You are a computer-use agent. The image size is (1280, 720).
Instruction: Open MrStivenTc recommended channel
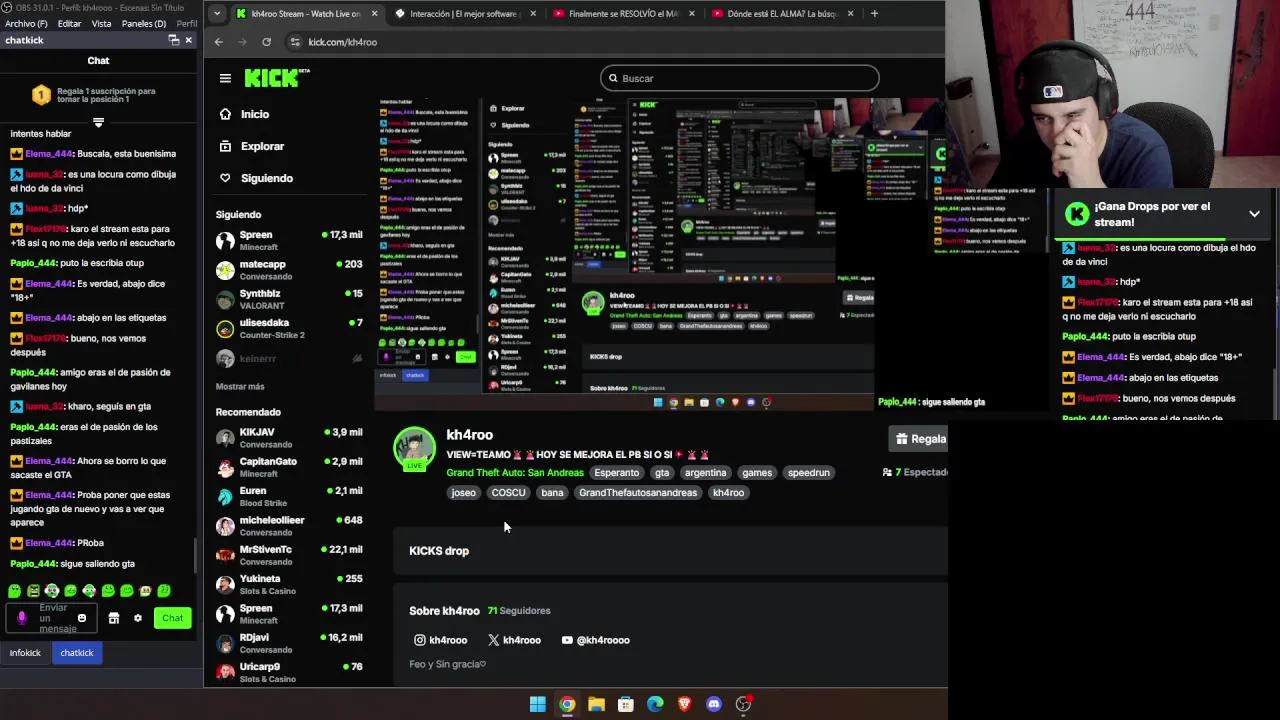290,555
